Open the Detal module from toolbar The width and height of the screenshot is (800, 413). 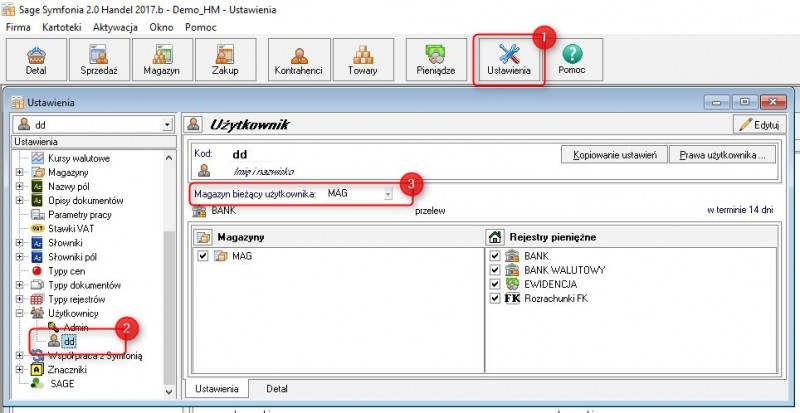tap(36, 60)
